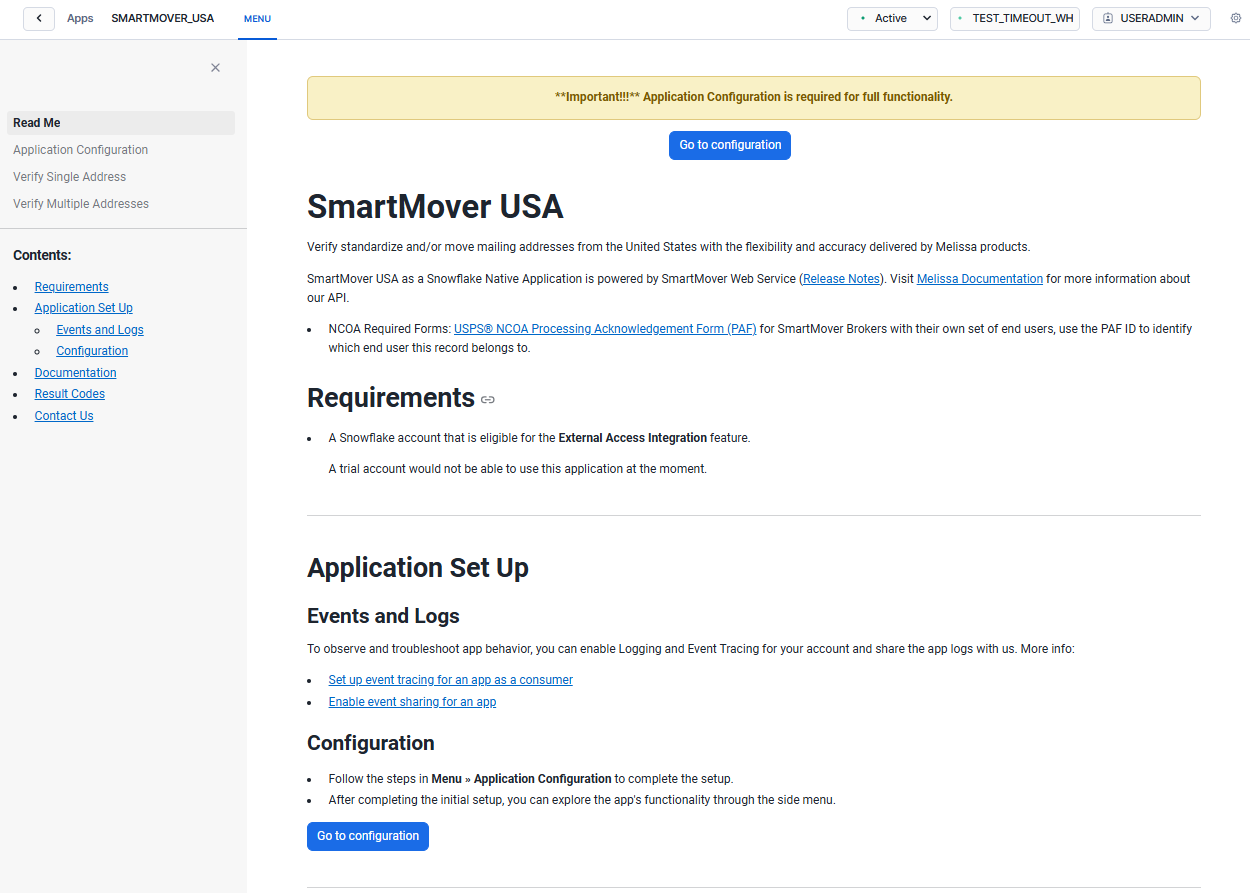Click the Contents: label in sidebar
This screenshot has width=1250, height=893.
coord(42,256)
